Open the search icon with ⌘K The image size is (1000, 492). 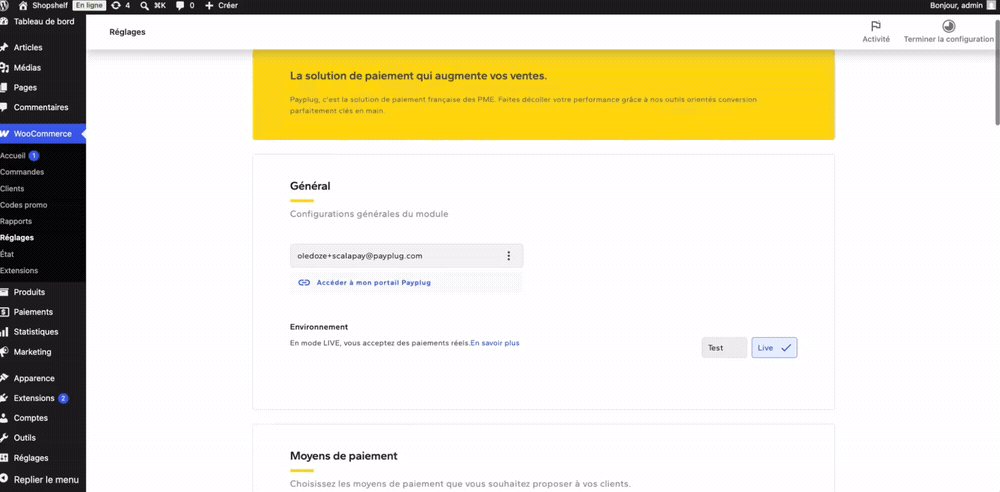pos(145,6)
